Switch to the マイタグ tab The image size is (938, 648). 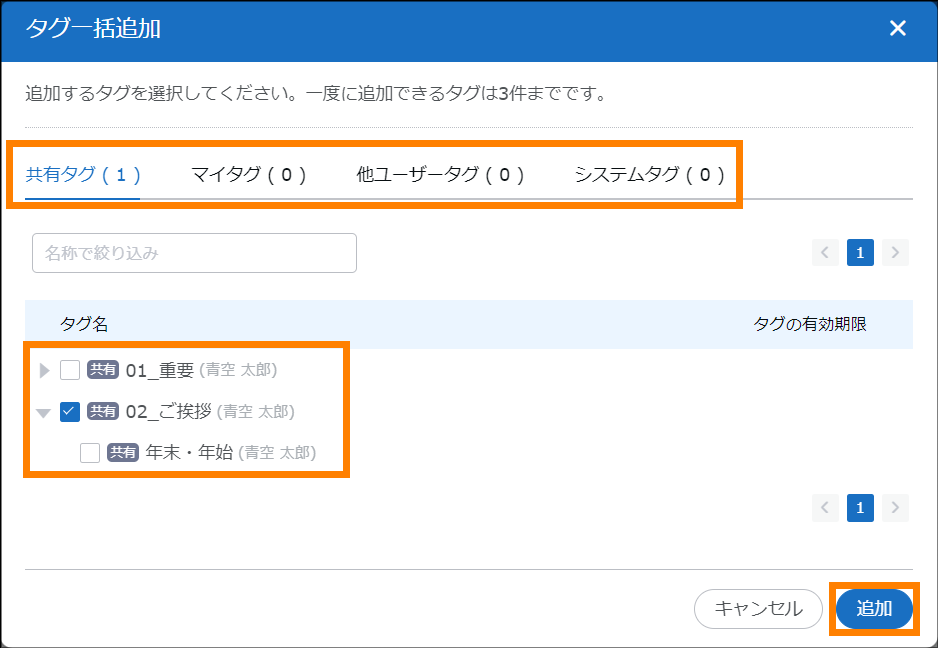tap(248, 175)
